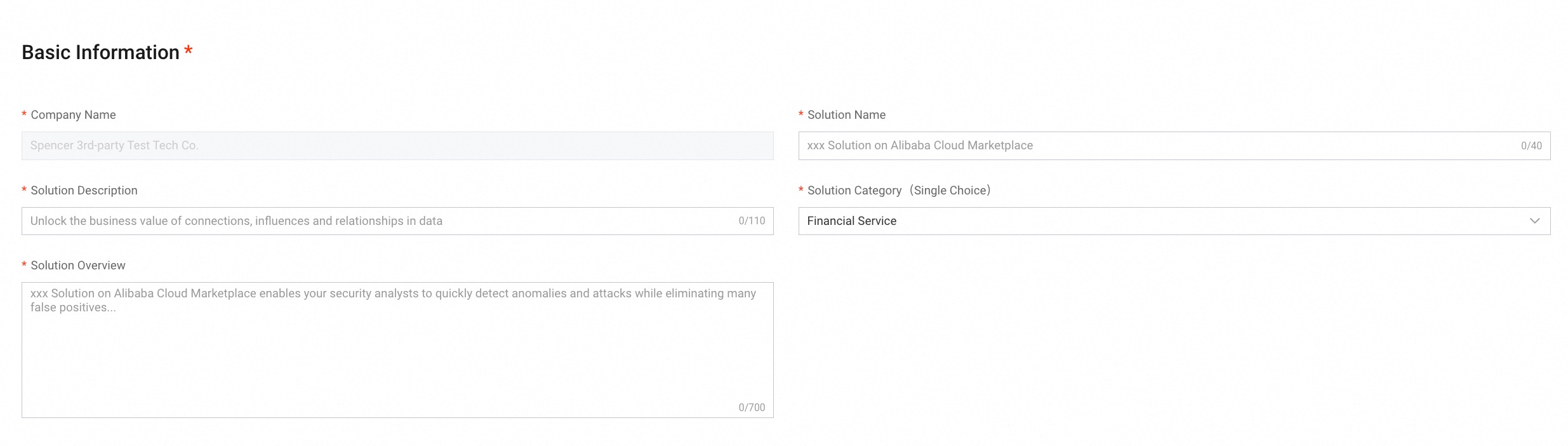
Task: Click the 0/700 character counter
Action: click(752, 407)
